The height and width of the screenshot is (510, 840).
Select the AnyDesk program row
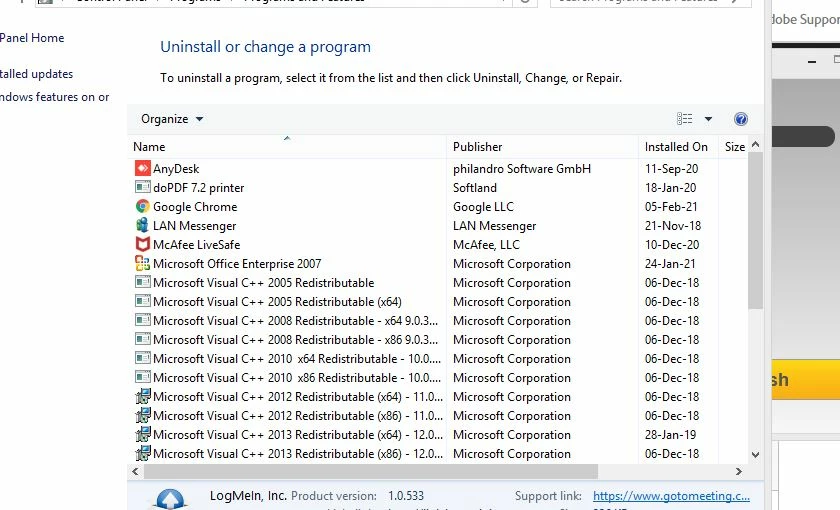pos(437,168)
